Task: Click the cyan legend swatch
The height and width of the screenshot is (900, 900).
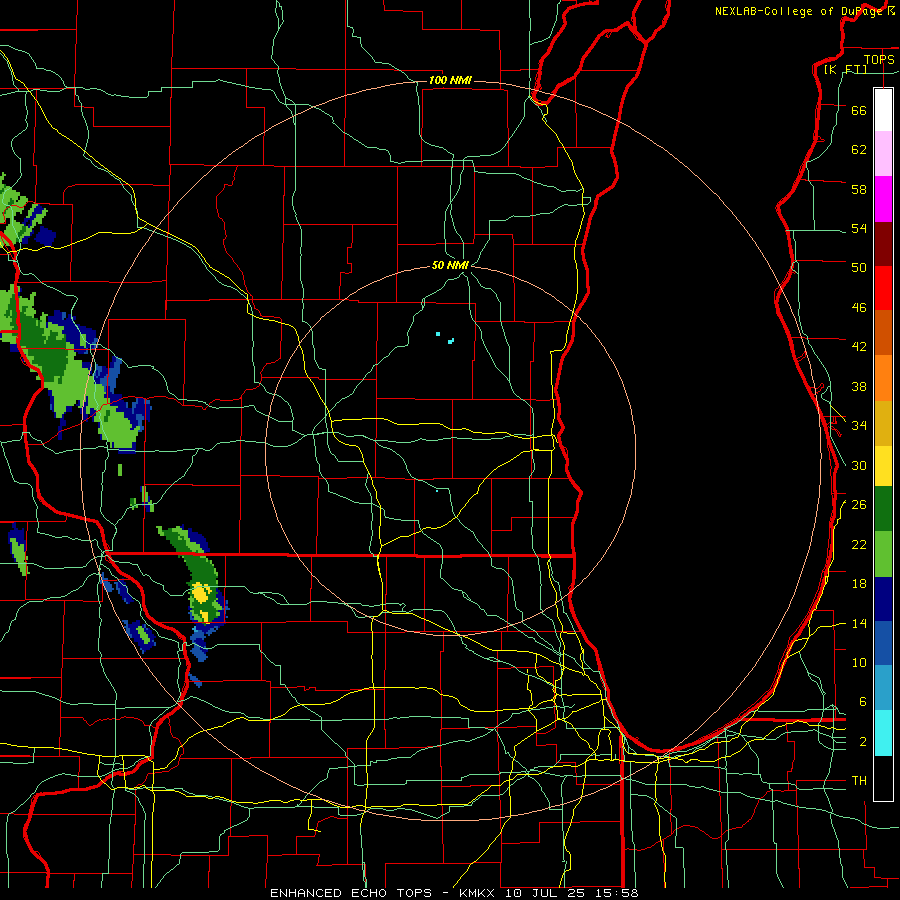Action: click(883, 733)
